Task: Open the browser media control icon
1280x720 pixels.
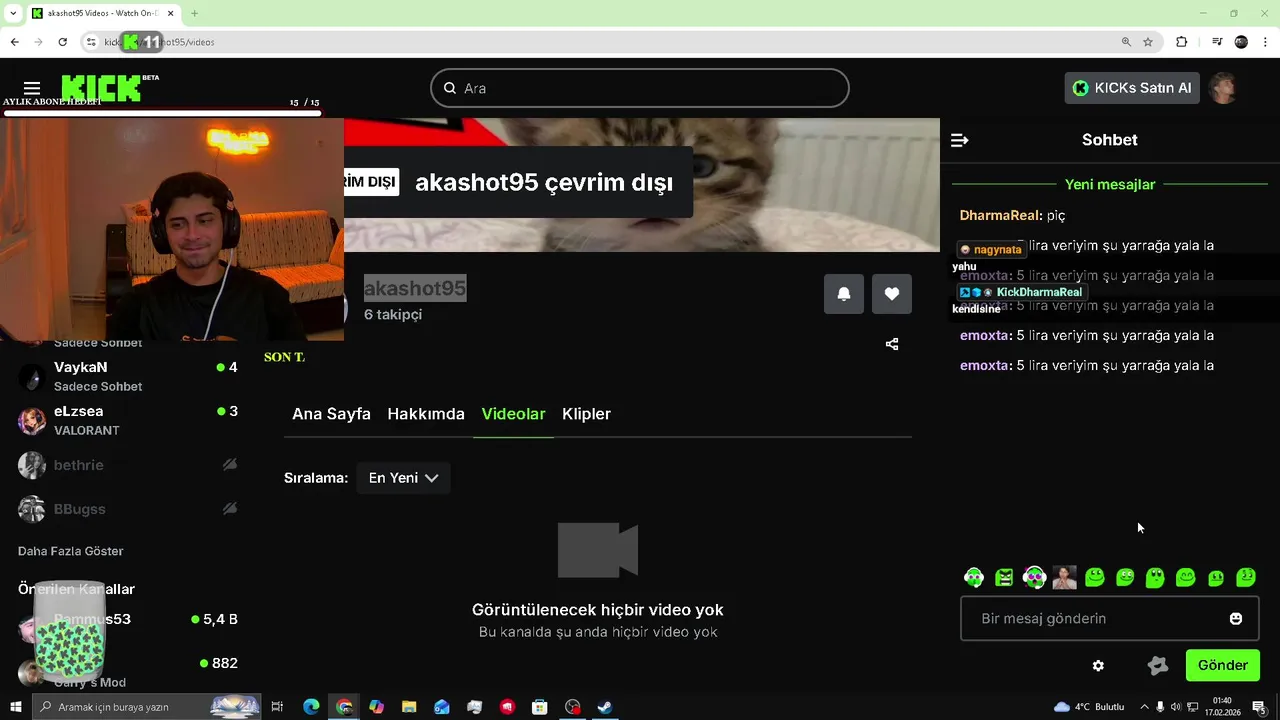Action: (1217, 42)
